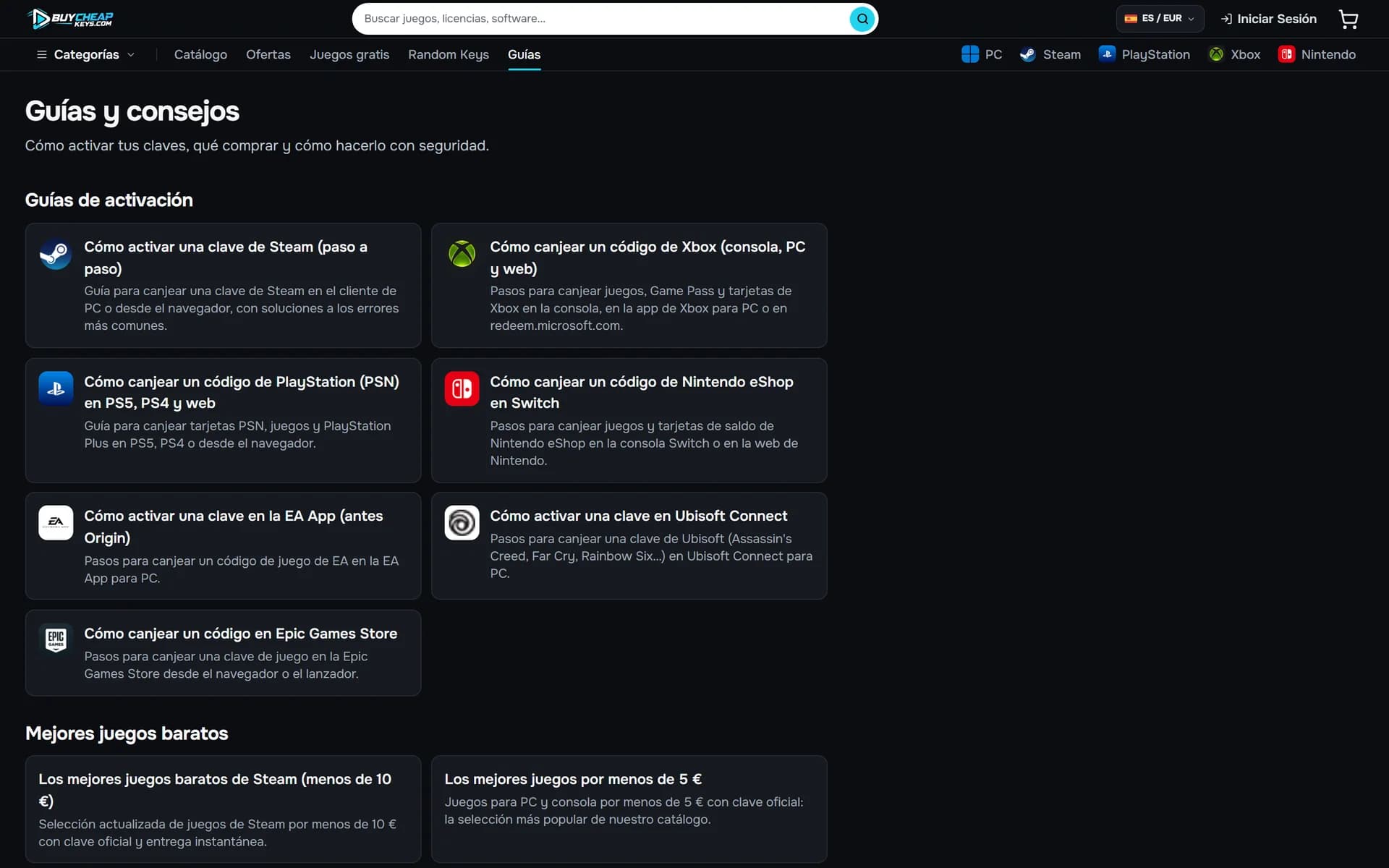
Task: Click the Steam logo in activation guide card
Action: tap(56, 254)
